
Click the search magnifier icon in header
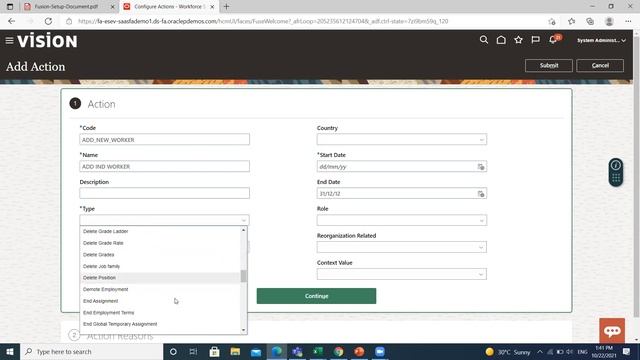tap(484, 40)
